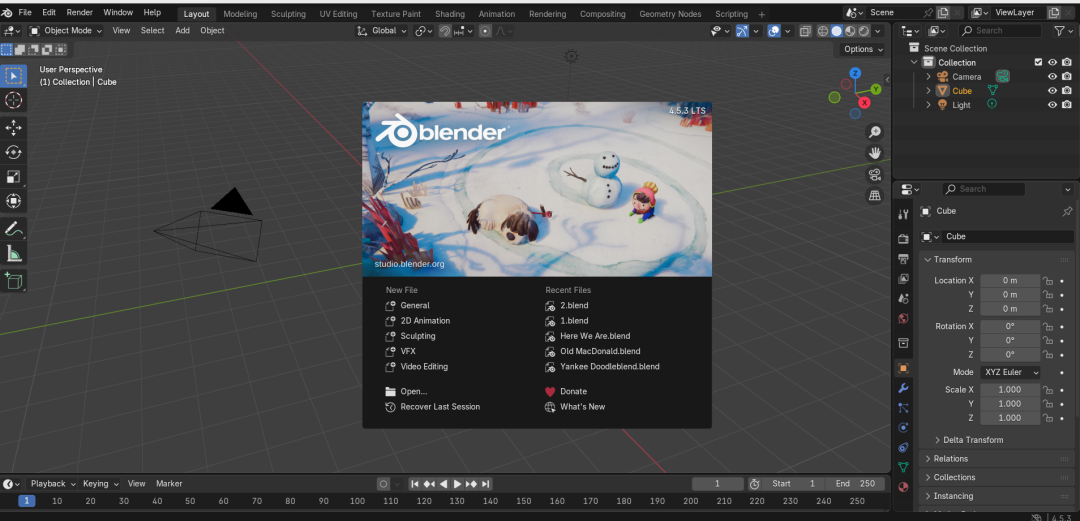Choose the Add Cube tool
The width and height of the screenshot is (1080, 521).
pyautogui.click(x=13, y=280)
